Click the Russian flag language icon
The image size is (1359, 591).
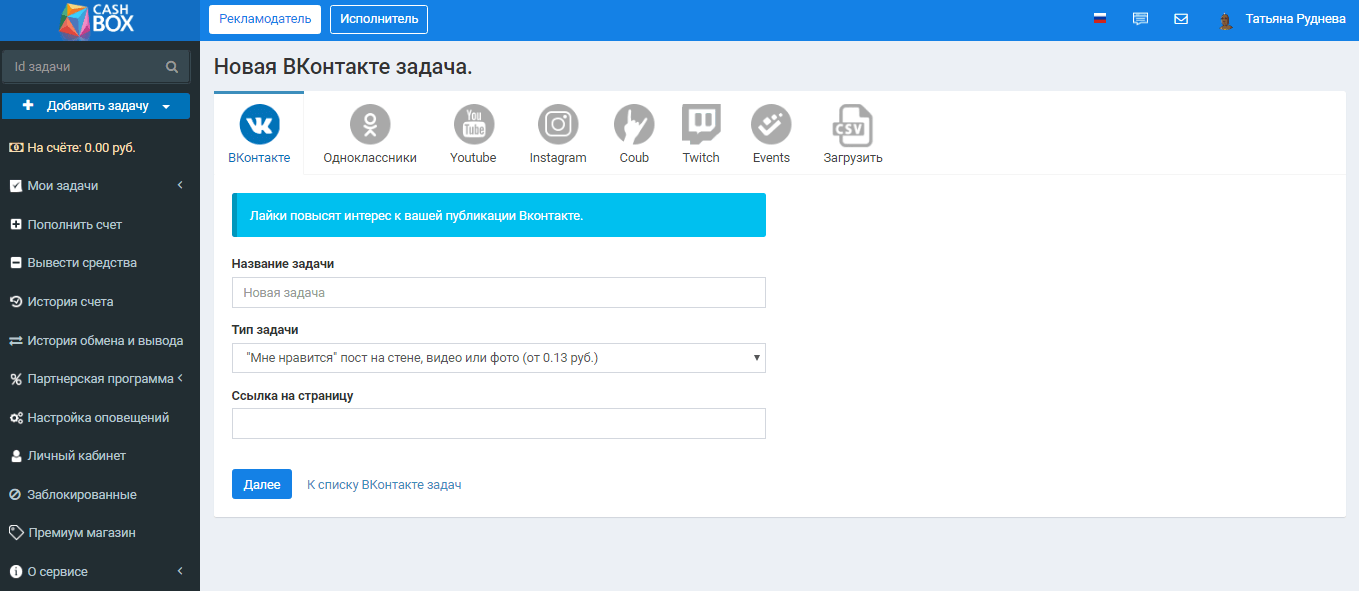(x=1100, y=18)
